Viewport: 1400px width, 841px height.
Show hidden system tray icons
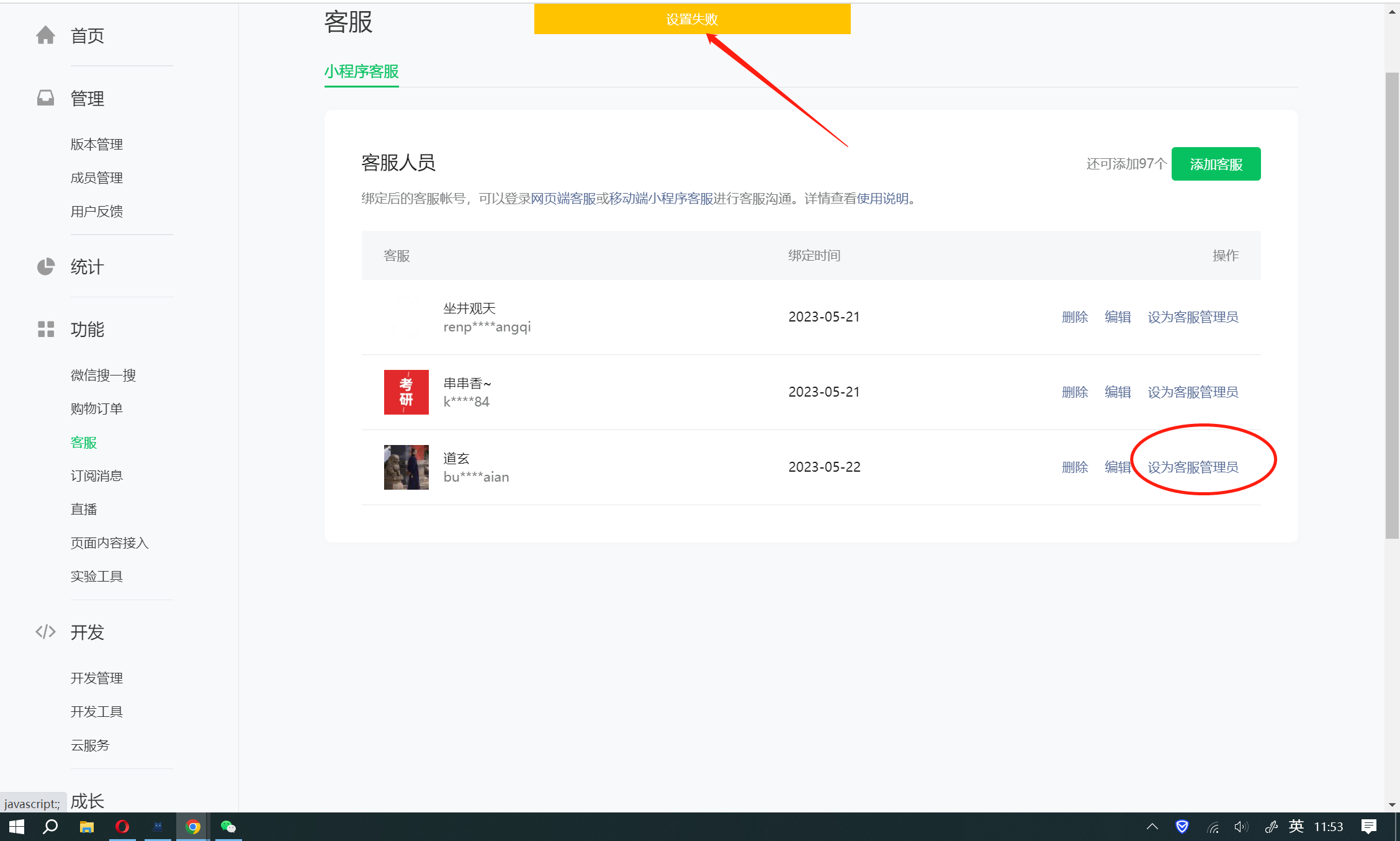[x=1152, y=827]
